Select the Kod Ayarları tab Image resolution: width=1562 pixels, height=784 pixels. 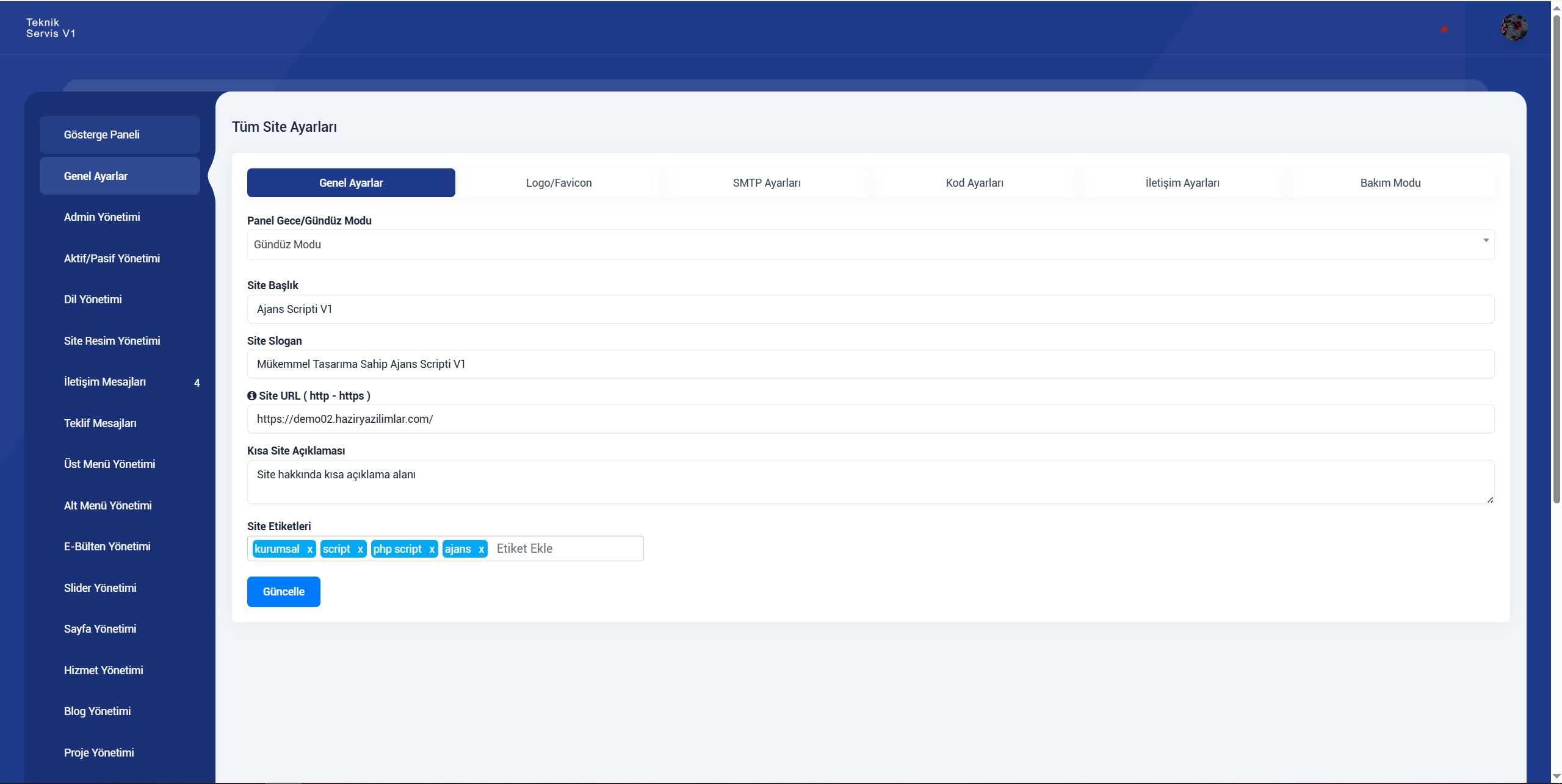(x=974, y=183)
